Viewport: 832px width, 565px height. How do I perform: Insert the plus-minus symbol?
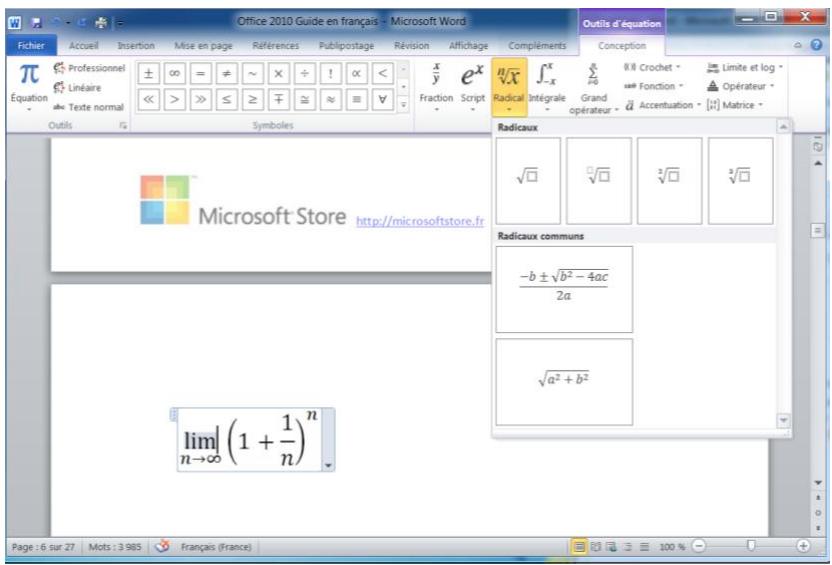click(149, 74)
